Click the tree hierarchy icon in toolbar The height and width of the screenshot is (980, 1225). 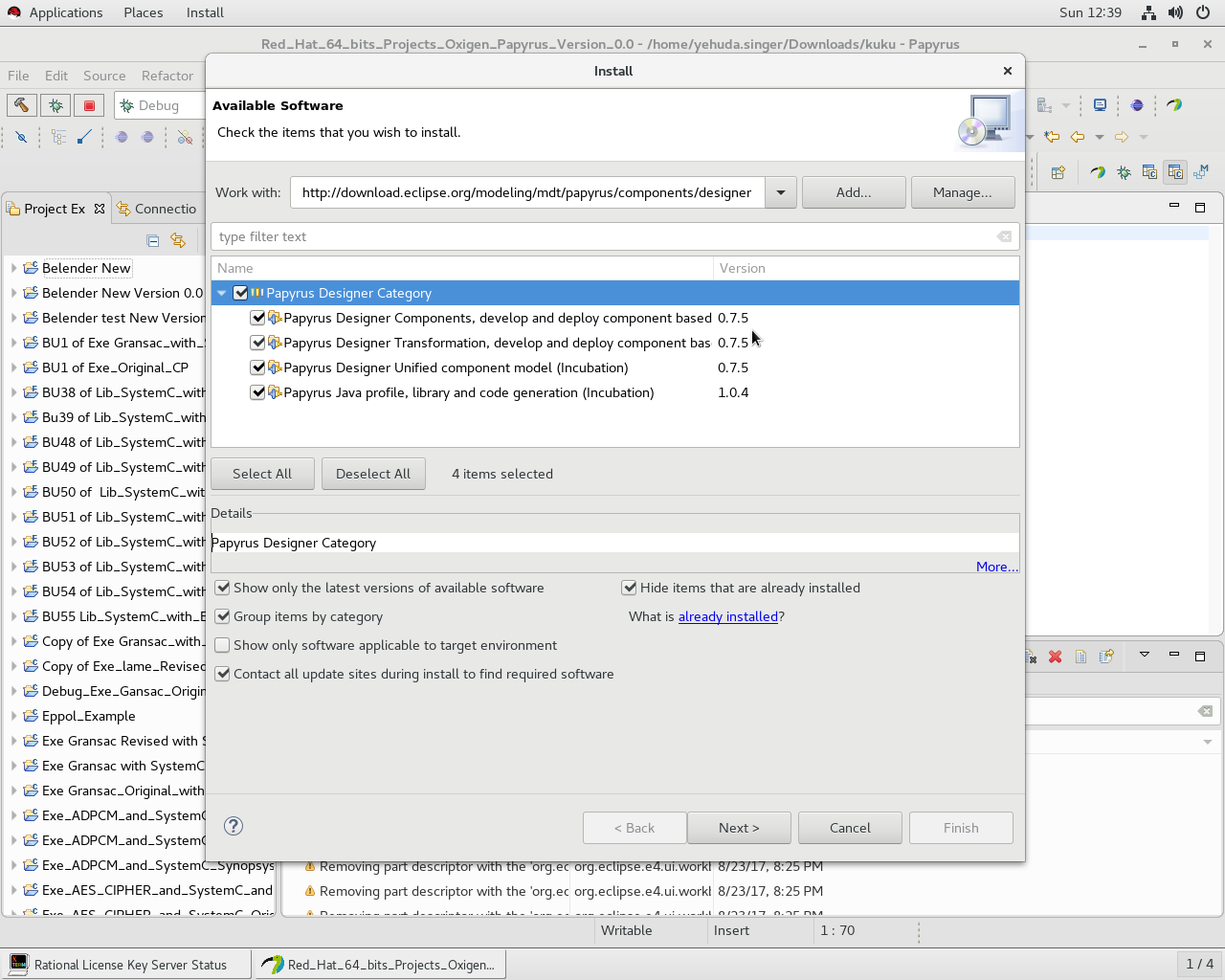coord(58,137)
